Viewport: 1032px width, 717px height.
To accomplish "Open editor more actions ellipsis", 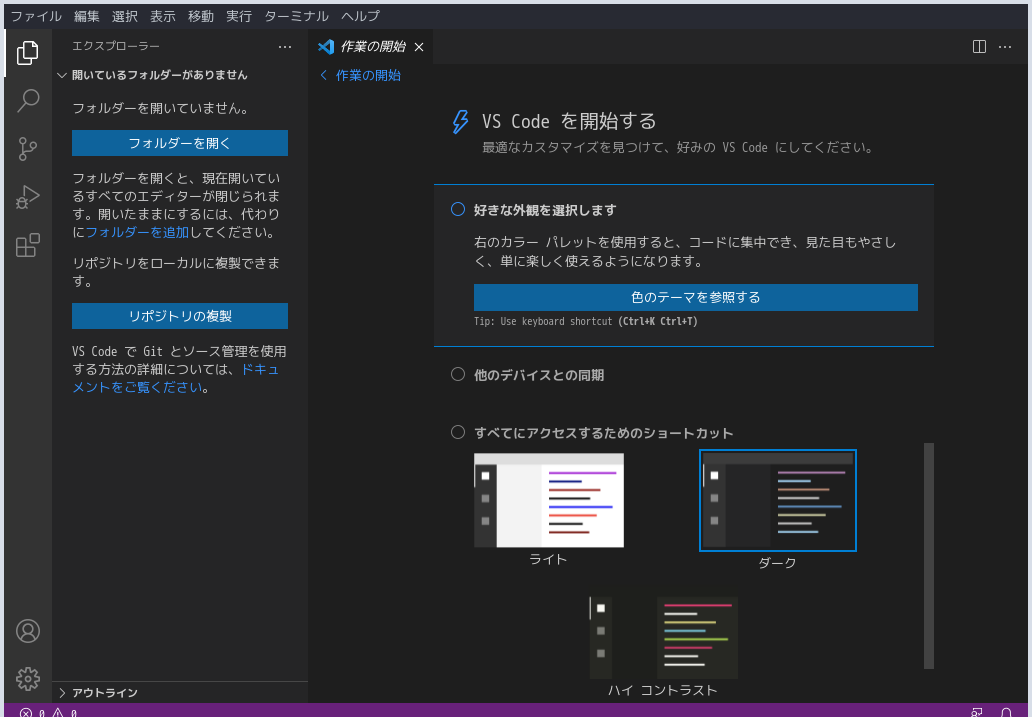I will pyautogui.click(x=1004, y=47).
